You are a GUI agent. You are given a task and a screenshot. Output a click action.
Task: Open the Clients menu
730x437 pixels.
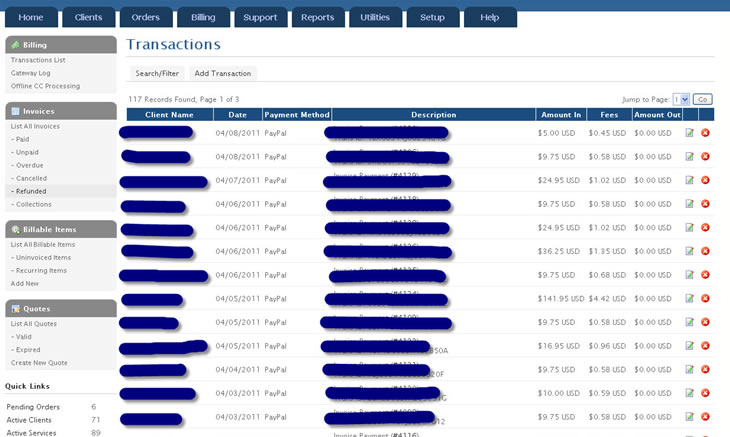pyautogui.click(x=88, y=17)
